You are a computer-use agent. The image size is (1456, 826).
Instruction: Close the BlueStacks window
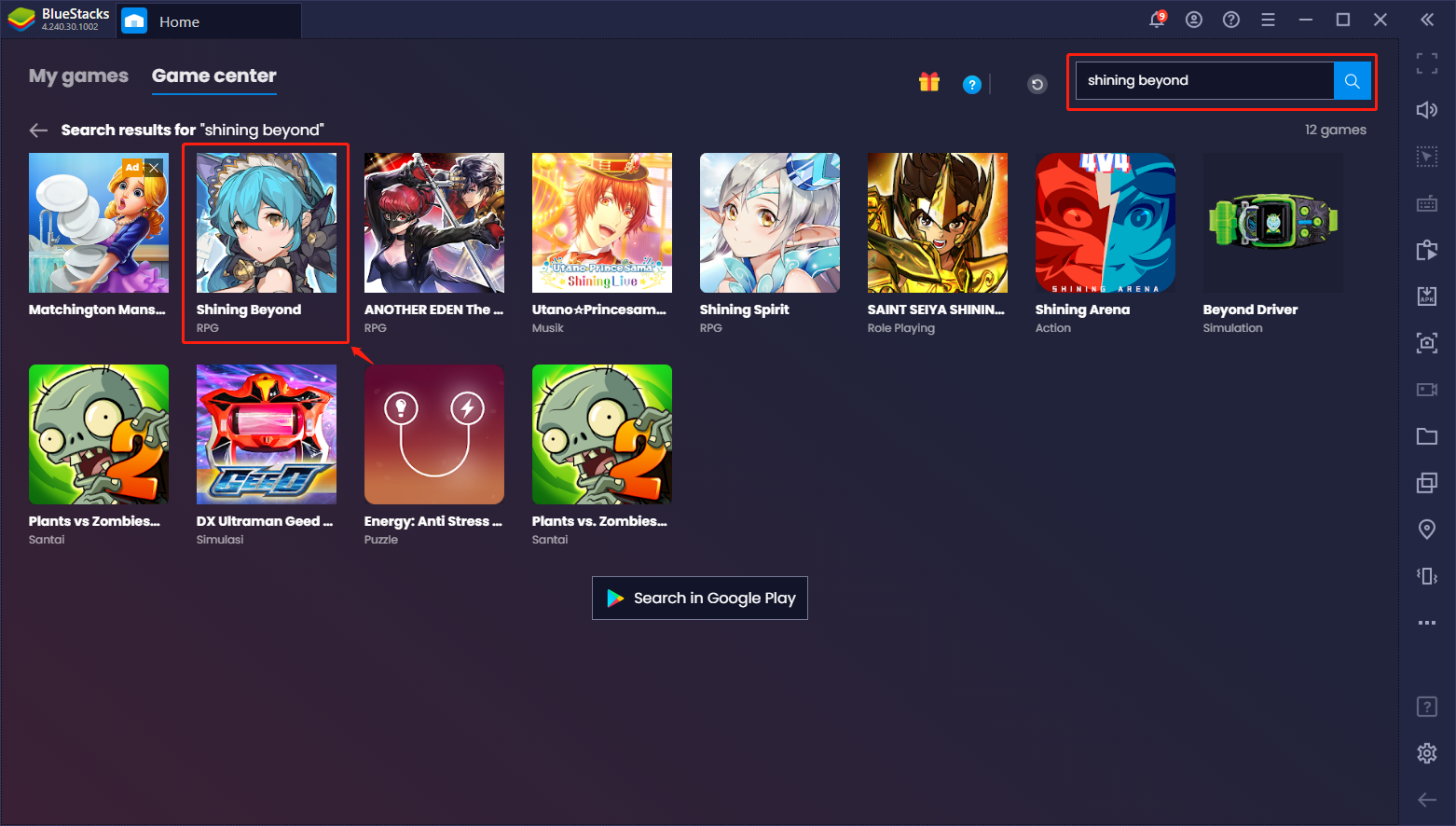pyautogui.click(x=1380, y=20)
